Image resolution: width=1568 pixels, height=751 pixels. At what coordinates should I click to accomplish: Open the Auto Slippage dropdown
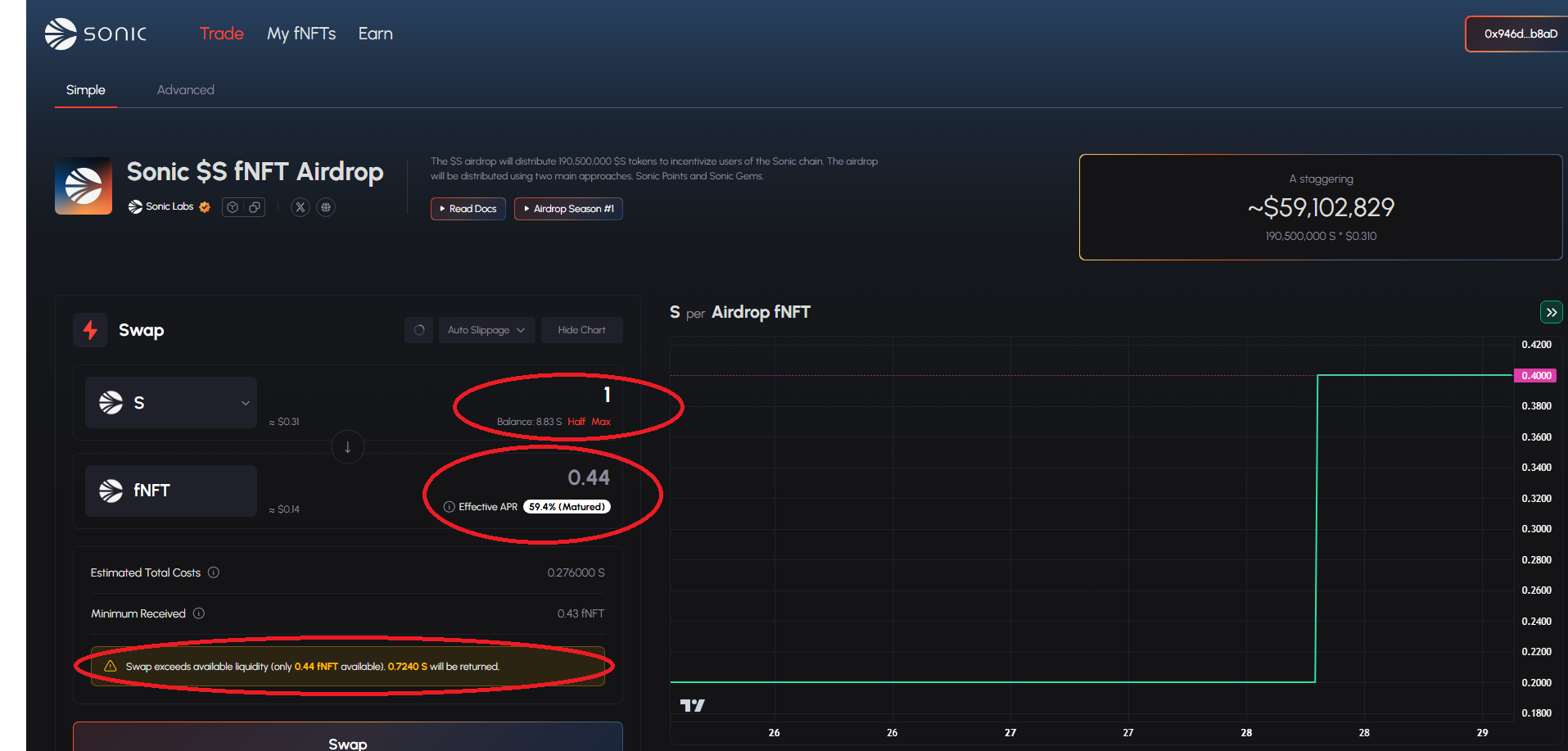click(486, 330)
